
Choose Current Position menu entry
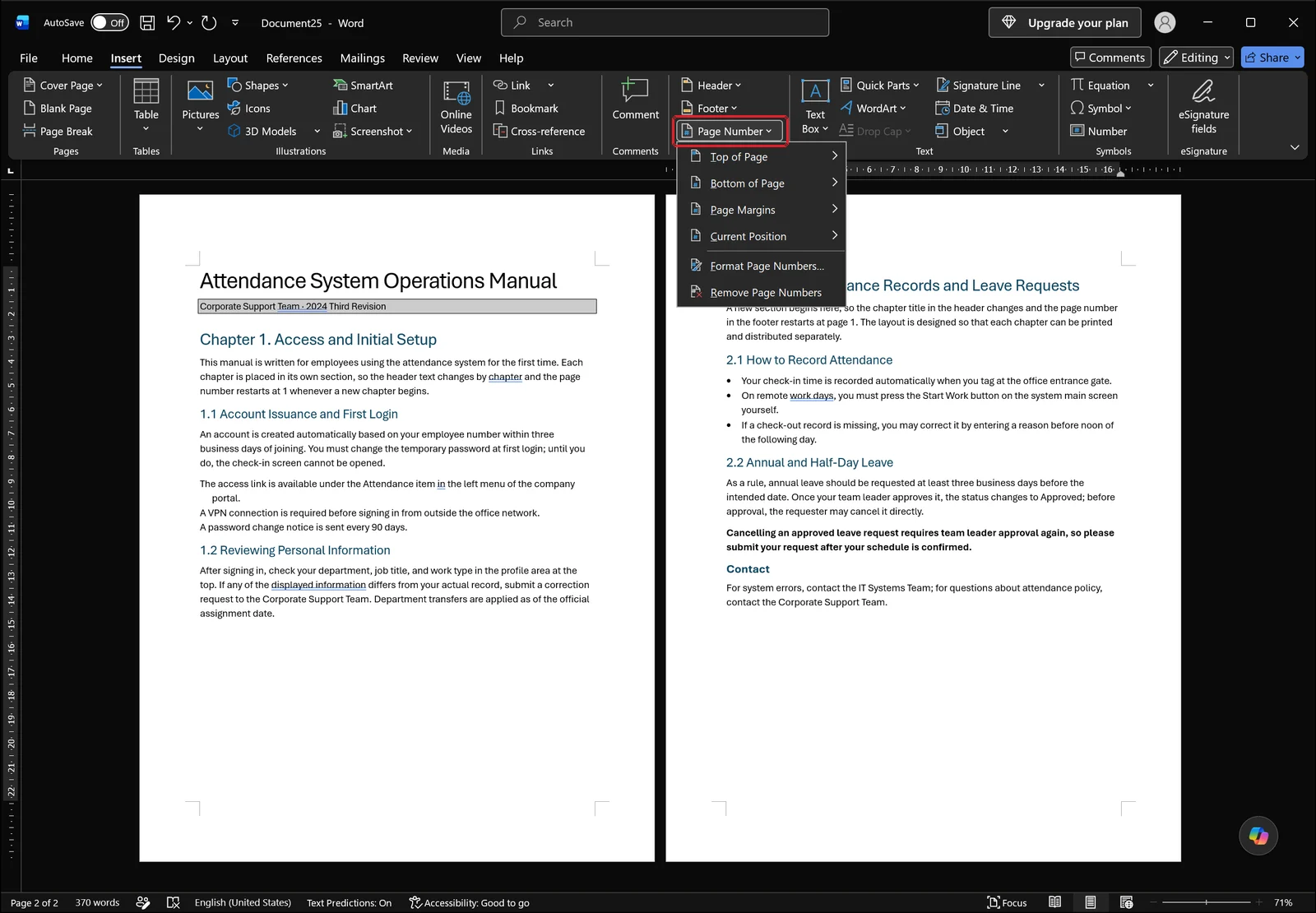pyautogui.click(x=762, y=236)
